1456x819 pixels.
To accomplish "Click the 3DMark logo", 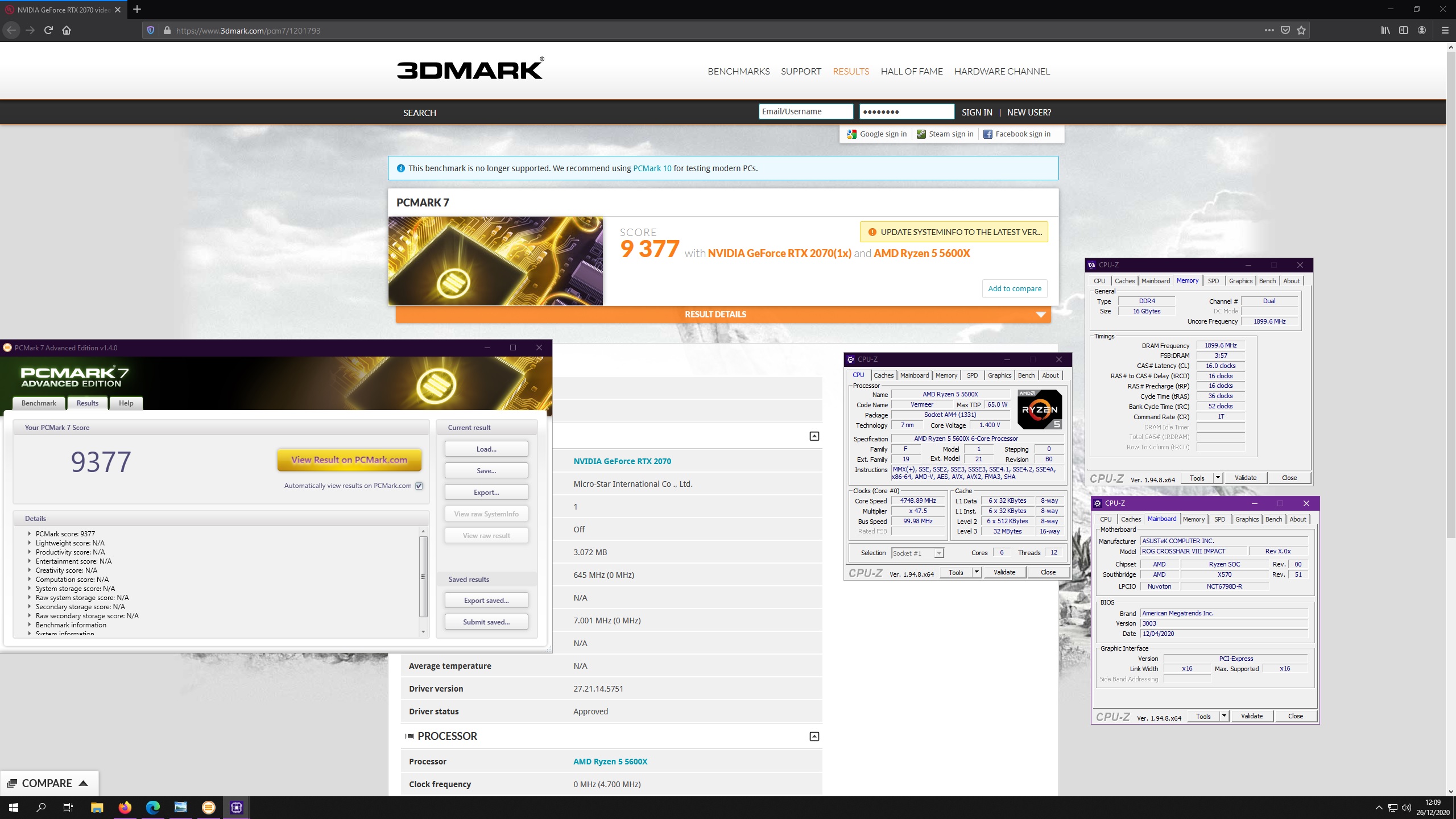I will tap(470, 69).
